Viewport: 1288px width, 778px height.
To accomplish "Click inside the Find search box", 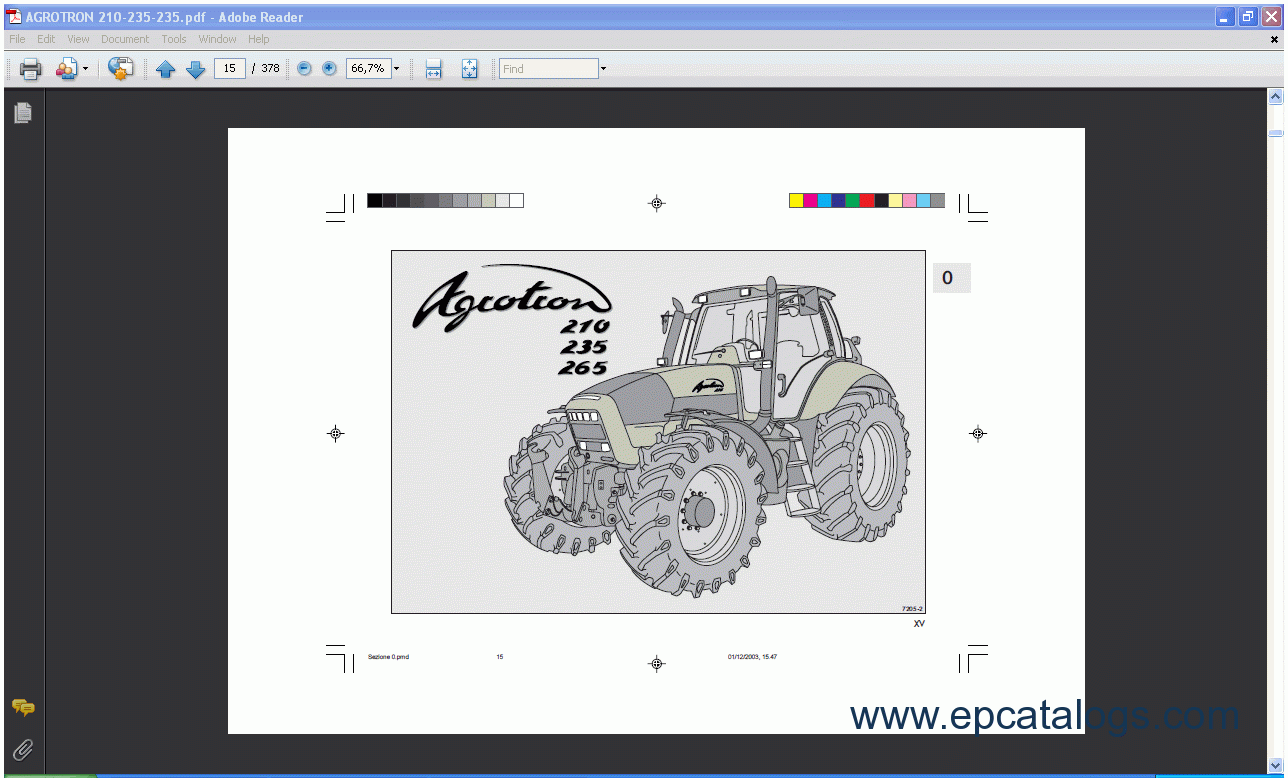I will pyautogui.click(x=548, y=69).
